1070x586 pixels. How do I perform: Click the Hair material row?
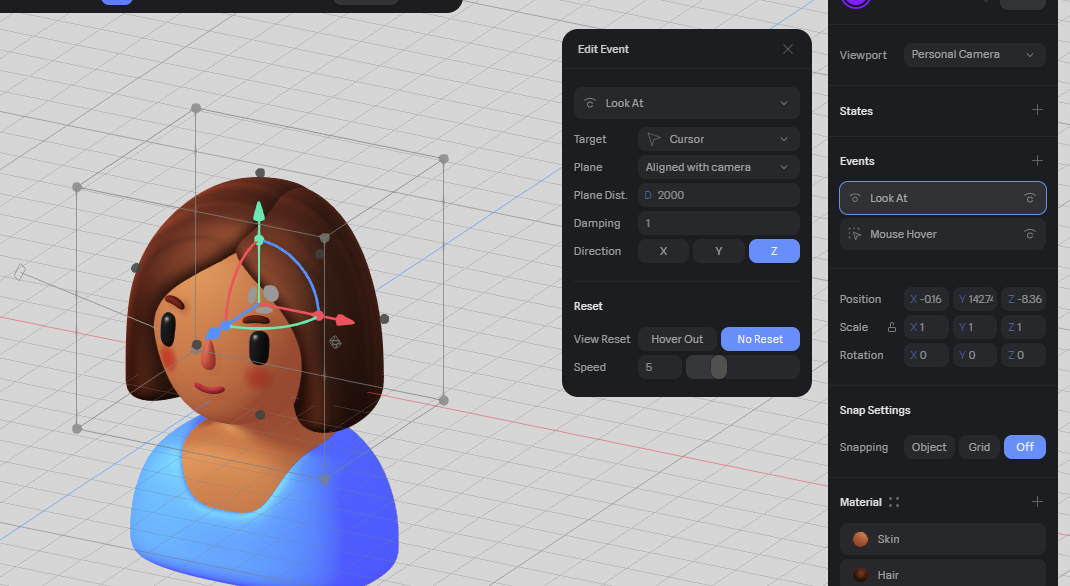[942, 574]
